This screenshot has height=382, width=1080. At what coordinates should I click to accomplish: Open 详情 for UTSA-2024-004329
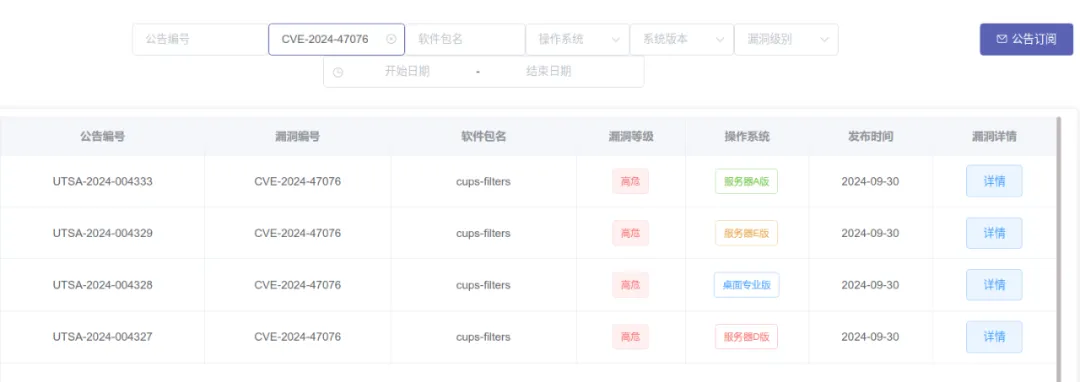pyautogui.click(x=994, y=233)
